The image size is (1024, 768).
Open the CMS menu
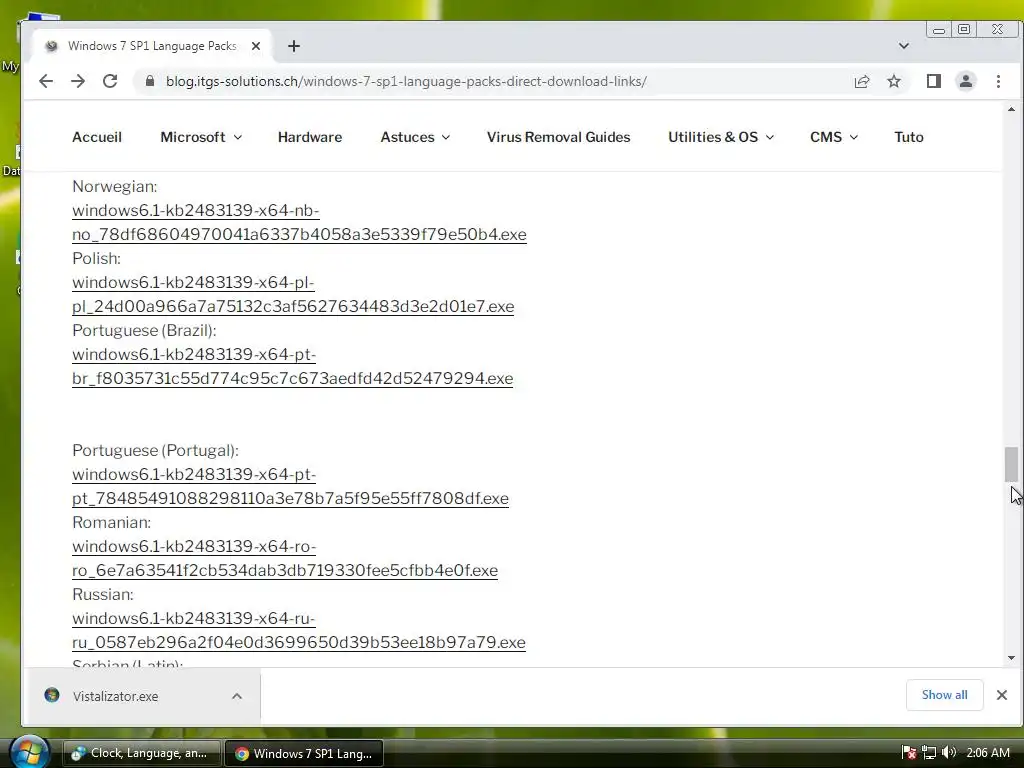pos(825,137)
